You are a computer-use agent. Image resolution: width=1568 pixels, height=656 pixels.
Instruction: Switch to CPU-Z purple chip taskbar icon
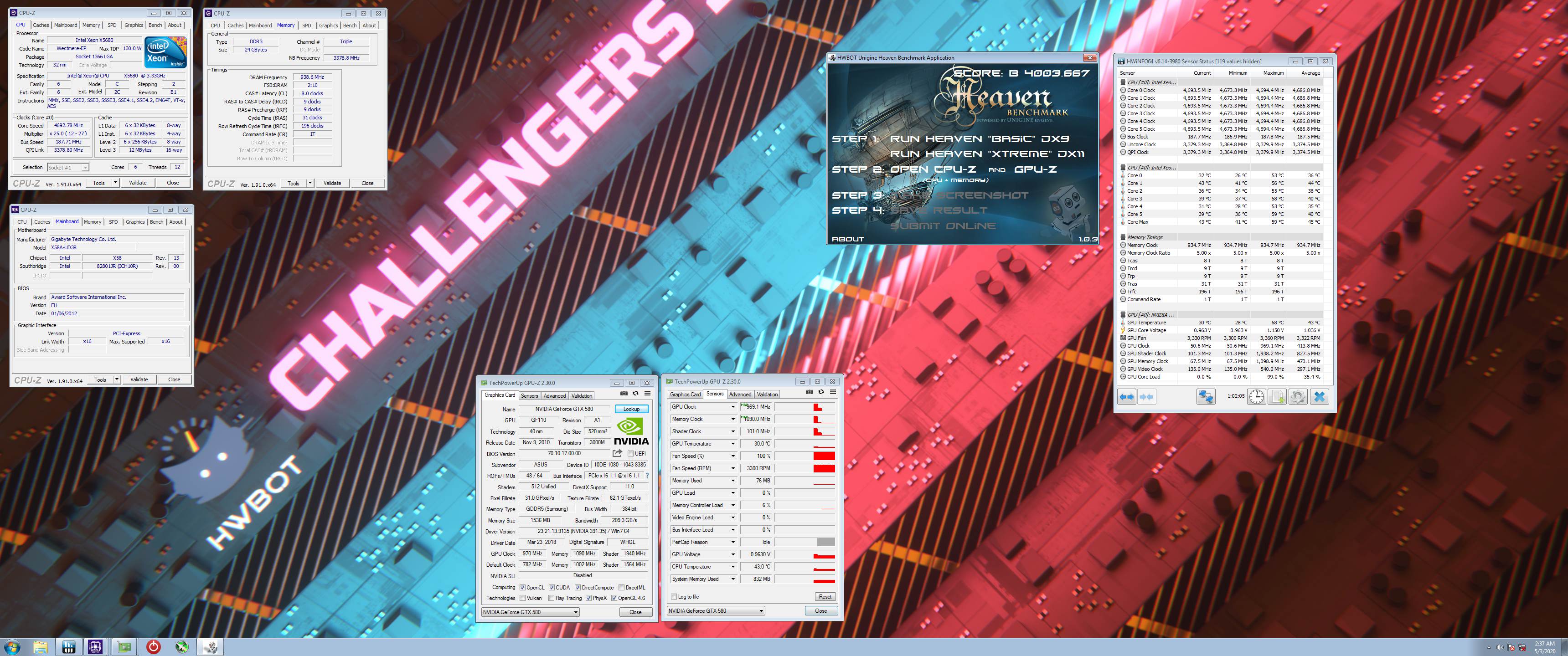pyautogui.click(x=96, y=647)
